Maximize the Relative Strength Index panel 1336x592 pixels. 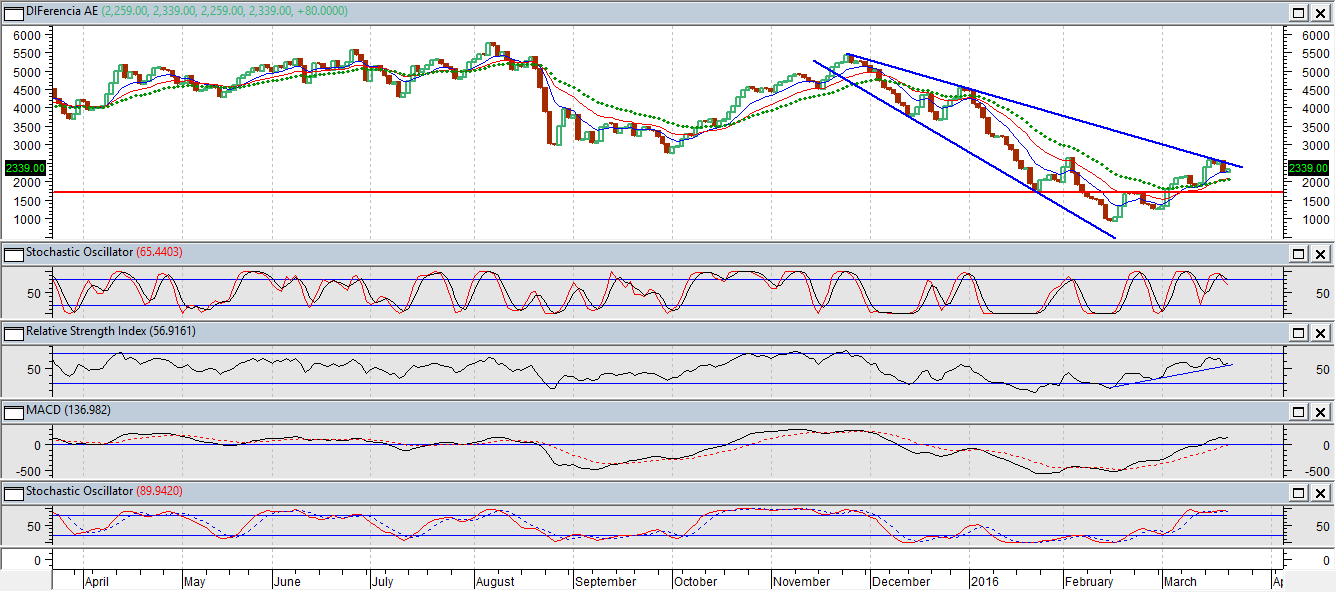point(1299,333)
